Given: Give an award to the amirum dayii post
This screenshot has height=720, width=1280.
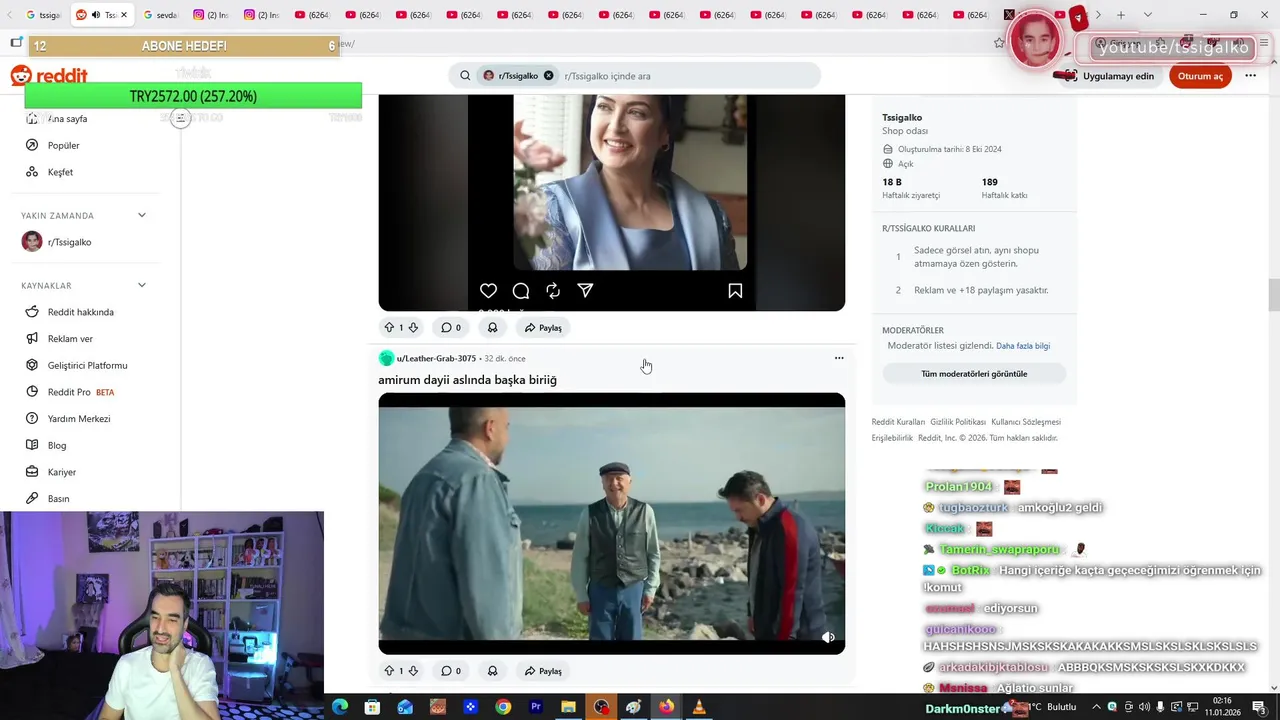Looking at the screenshot, I should click(x=492, y=671).
